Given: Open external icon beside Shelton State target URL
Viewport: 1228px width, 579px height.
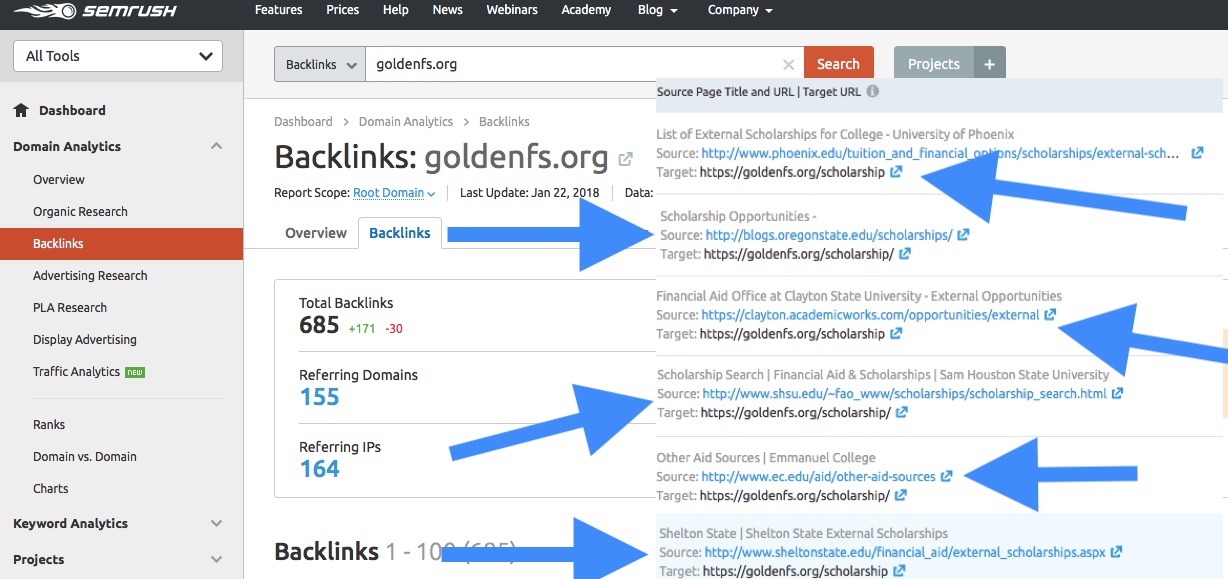Looking at the screenshot, I should click(x=899, y=571).
